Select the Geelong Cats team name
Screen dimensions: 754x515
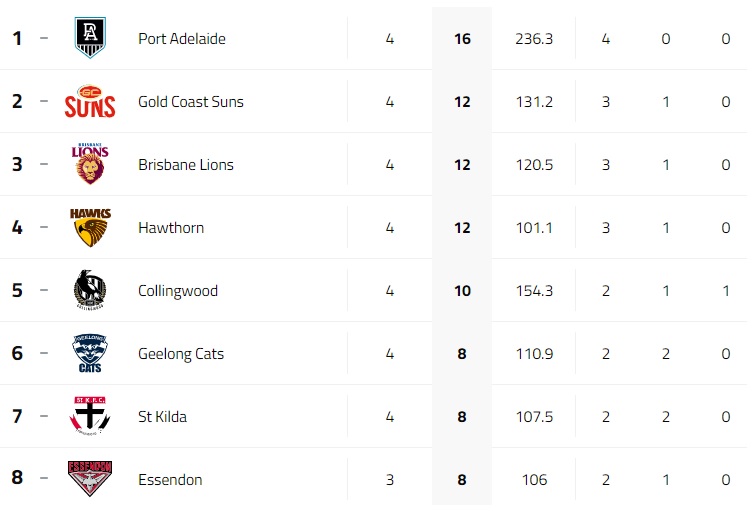coord(181,354)
